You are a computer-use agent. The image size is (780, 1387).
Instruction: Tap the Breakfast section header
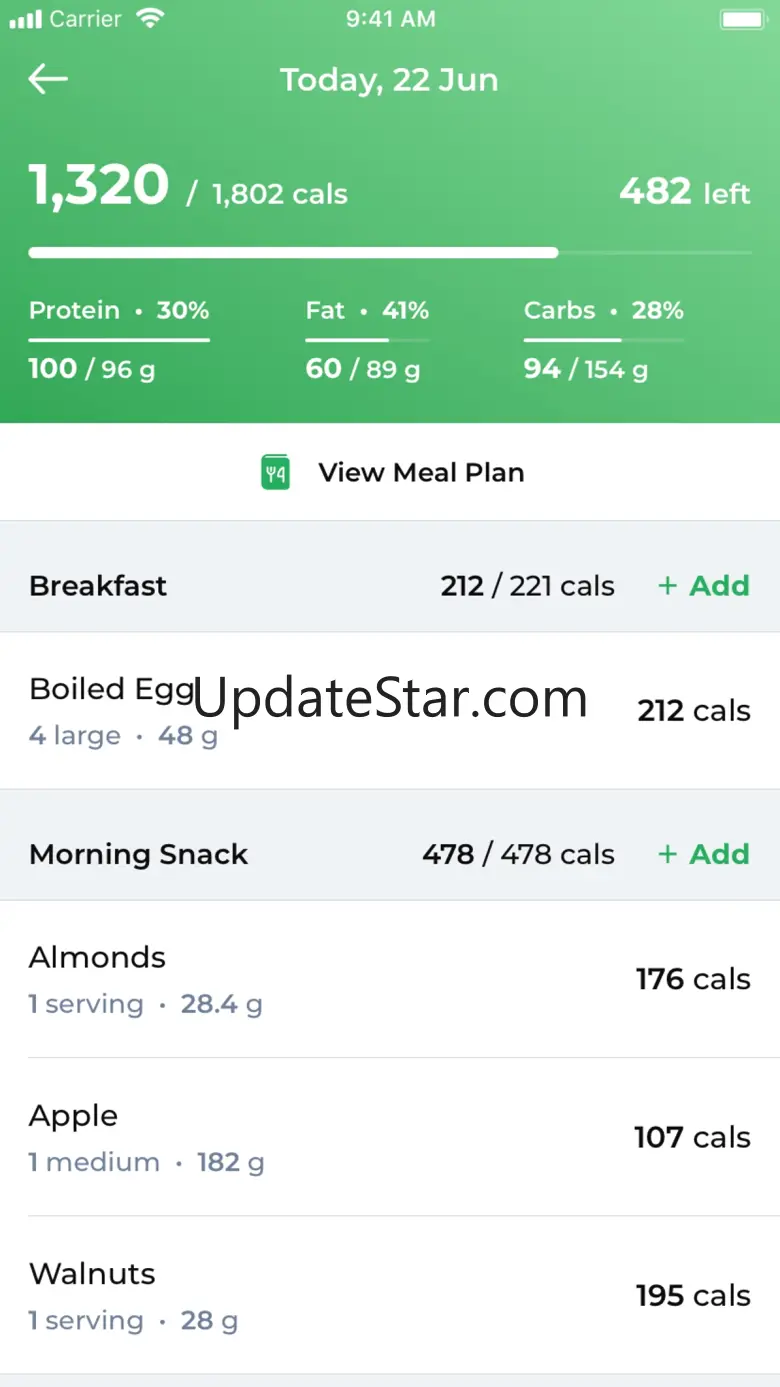[x=98, y=585]
